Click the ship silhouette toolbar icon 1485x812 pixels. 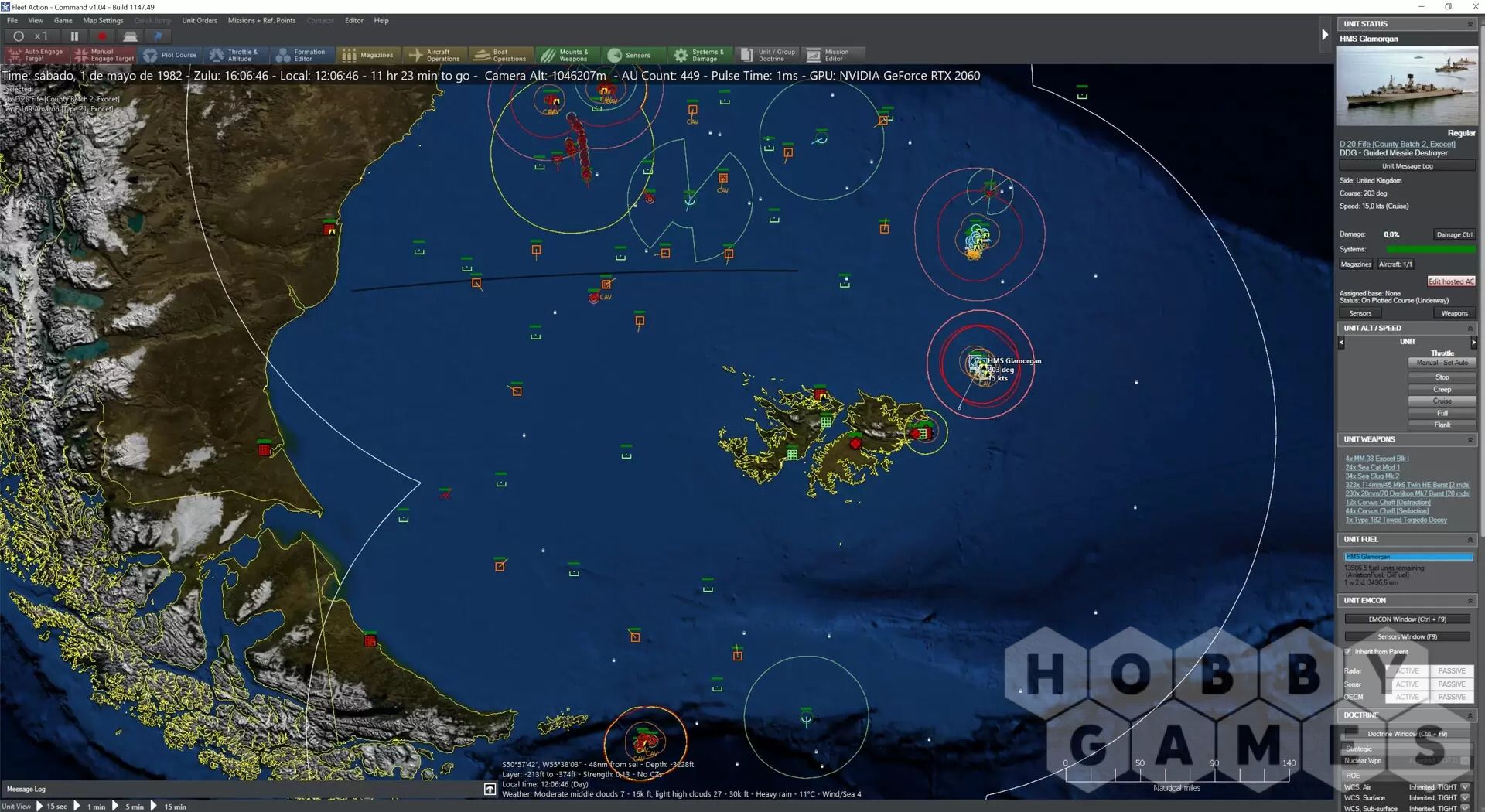point(130,36)
